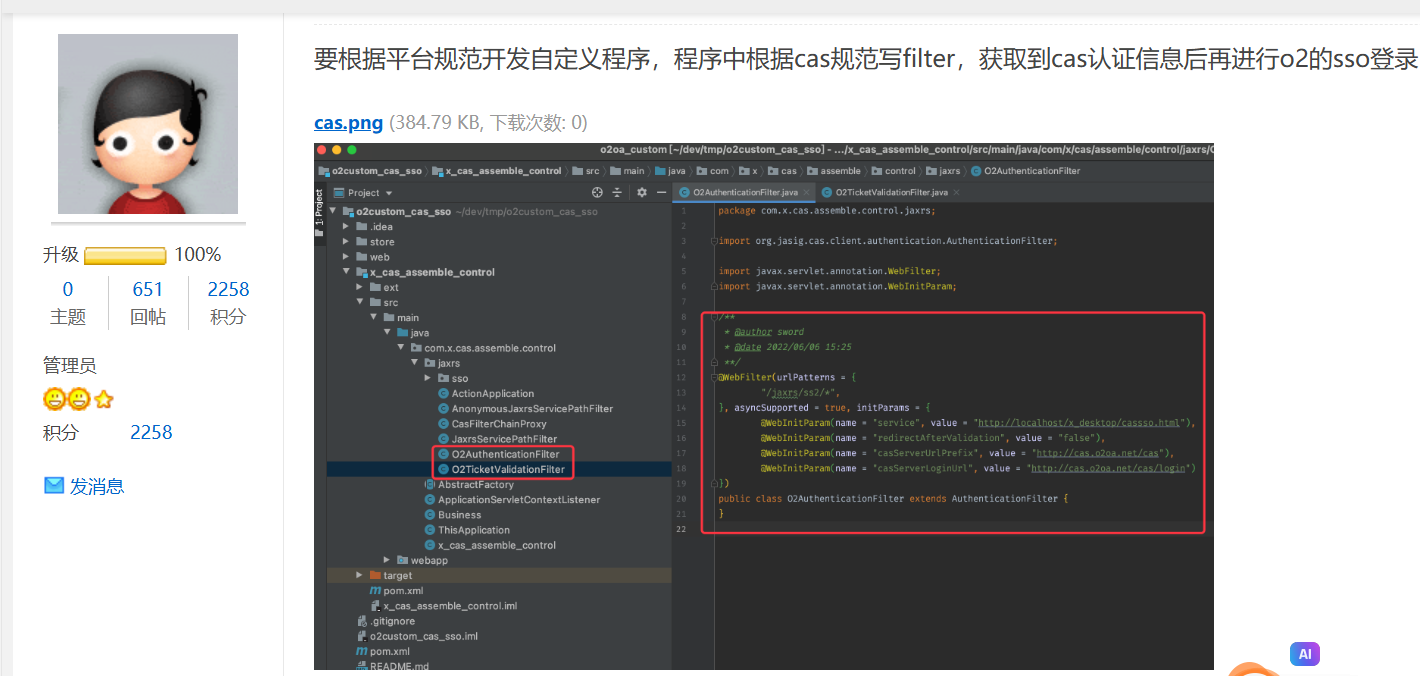1420x676 pixels.
Task: Expand the webapp folder
Action: tap(387, 560)
